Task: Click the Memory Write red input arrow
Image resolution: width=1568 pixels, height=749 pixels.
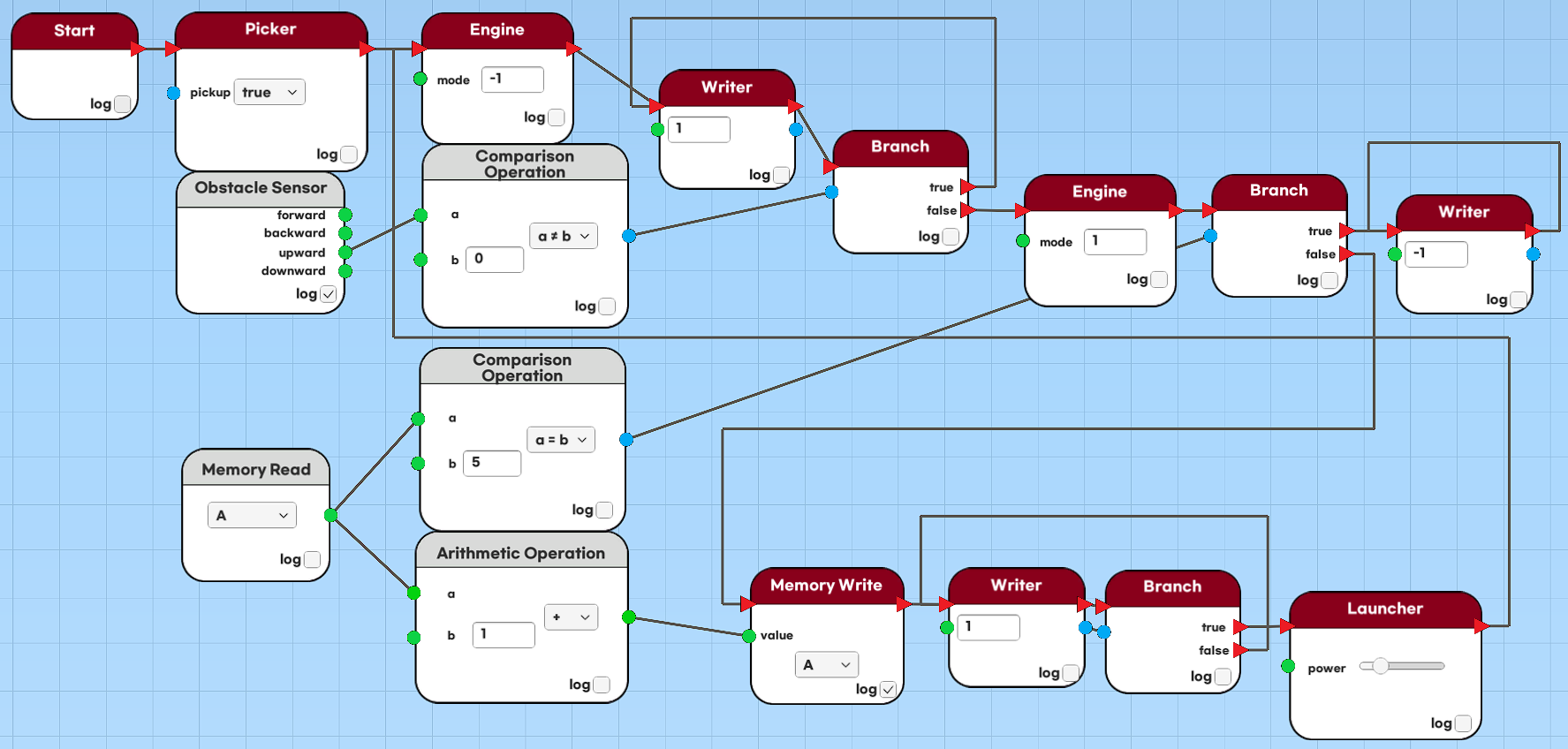Action: tap(748, 604)
